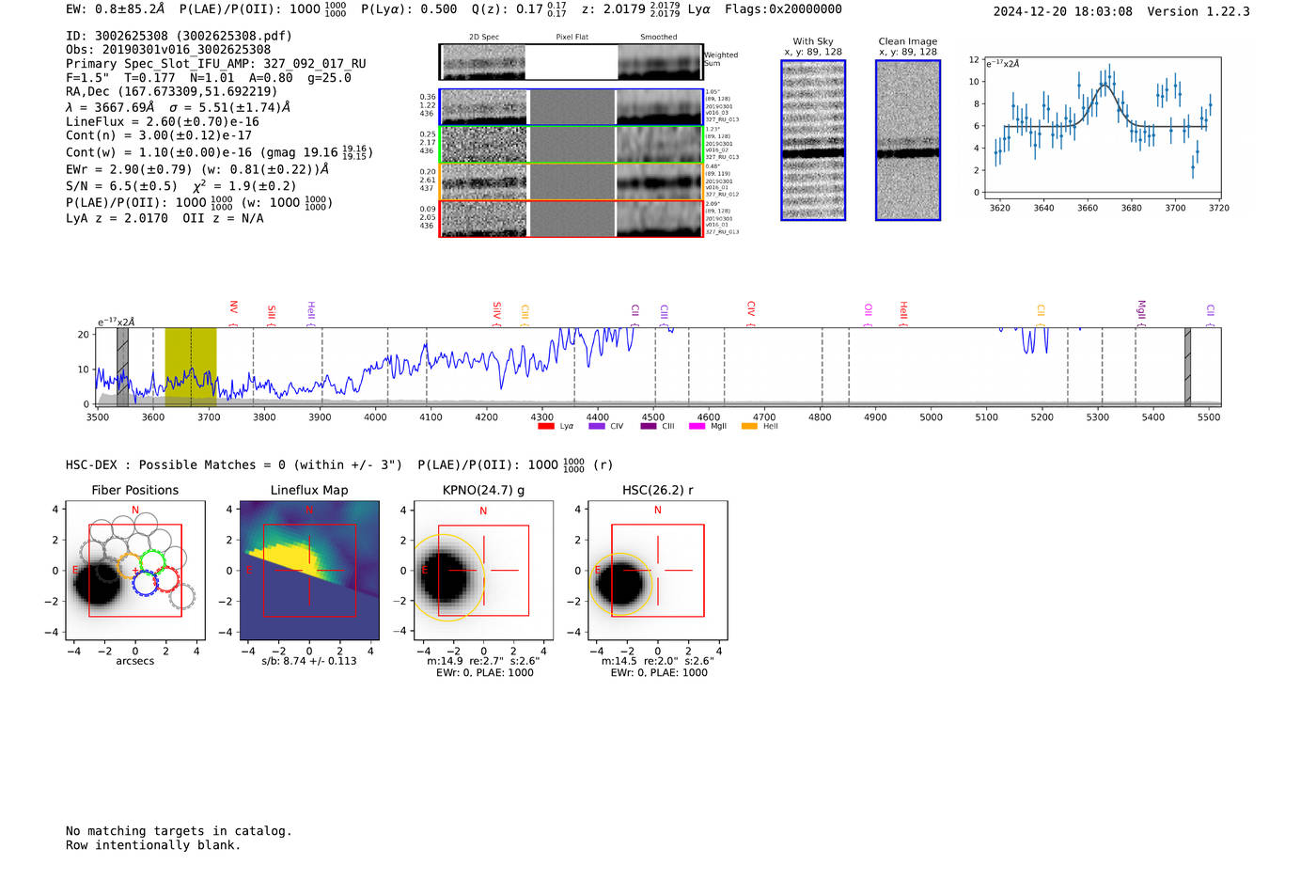
Task: Click the orange HeII legend swatch
Action: click(749, 426)
